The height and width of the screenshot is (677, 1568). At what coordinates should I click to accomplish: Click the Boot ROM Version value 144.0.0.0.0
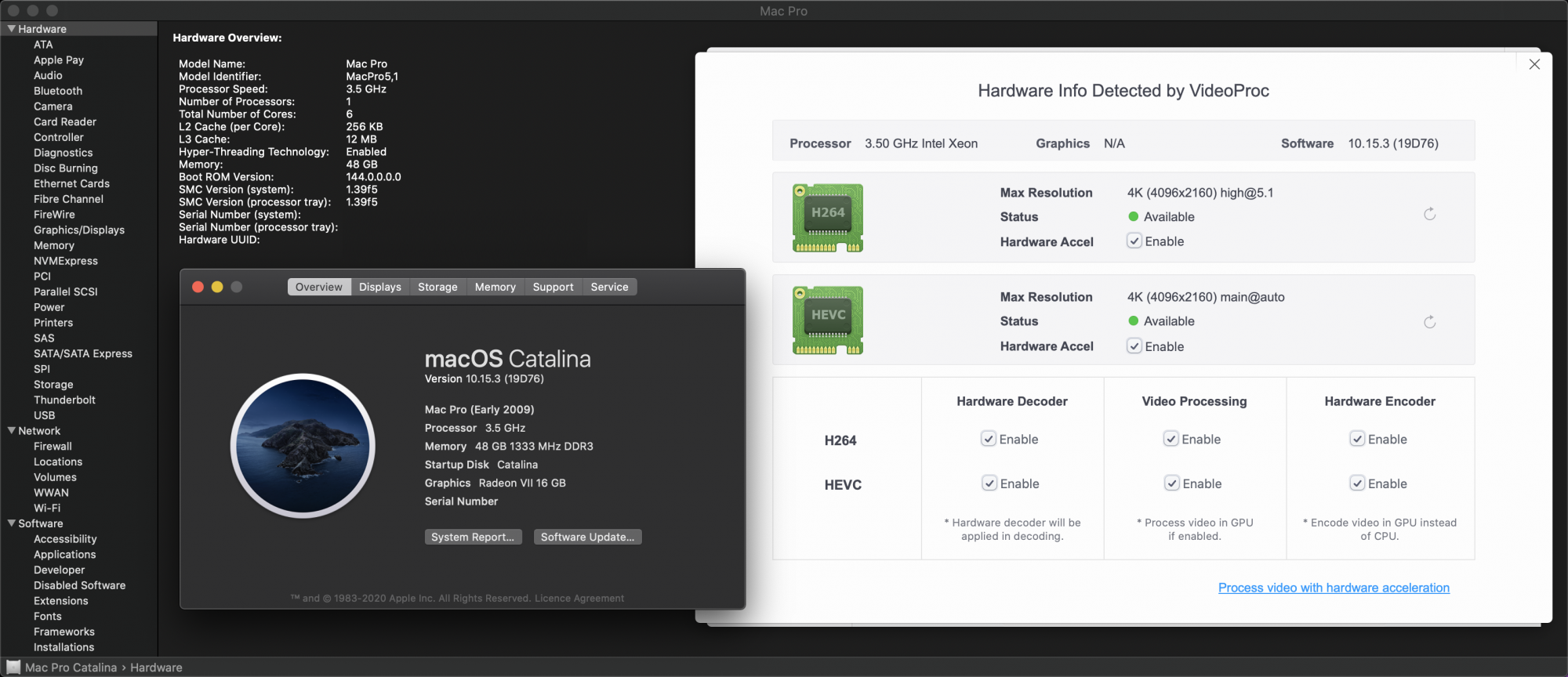(373, 177)
